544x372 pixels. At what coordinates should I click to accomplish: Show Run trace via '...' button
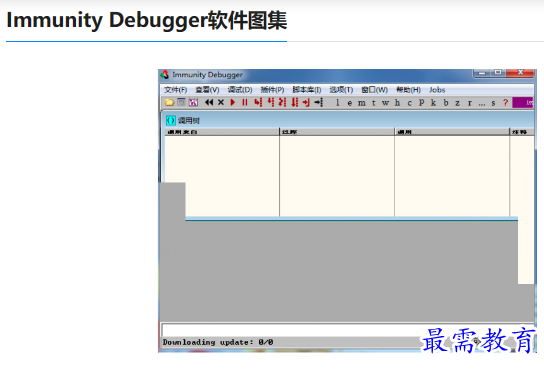[482, 104]
